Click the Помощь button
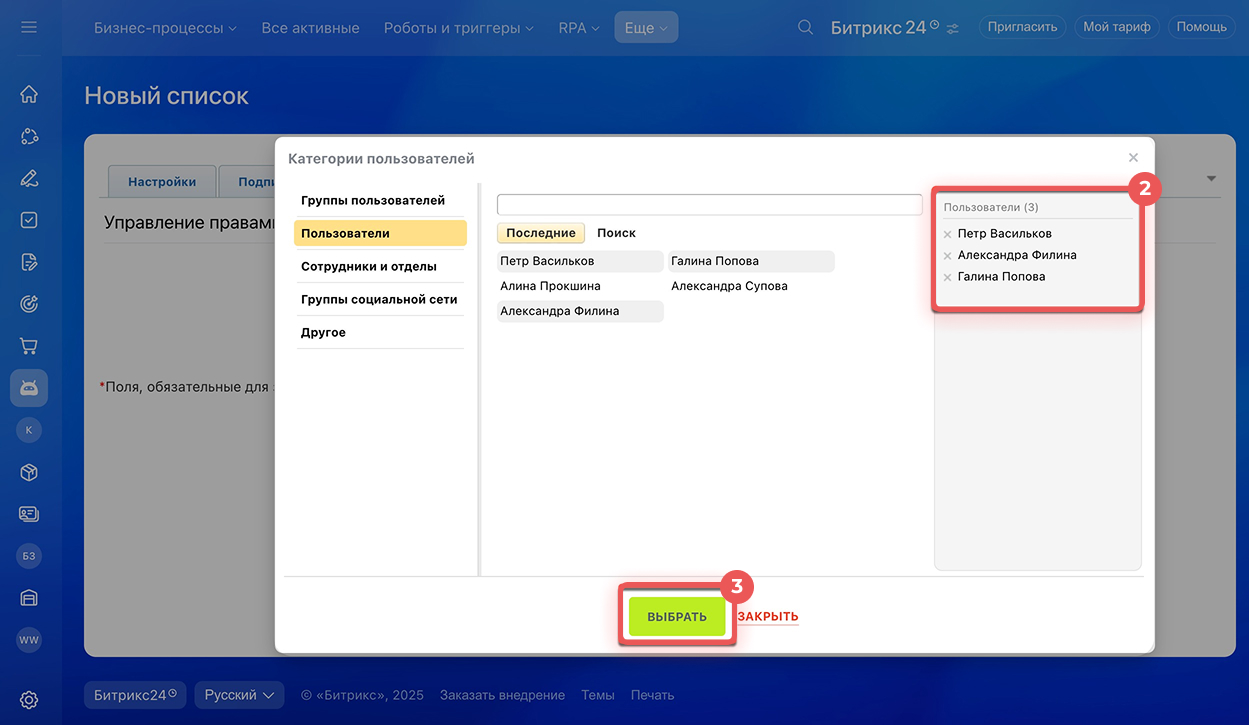 [1201, 27]
